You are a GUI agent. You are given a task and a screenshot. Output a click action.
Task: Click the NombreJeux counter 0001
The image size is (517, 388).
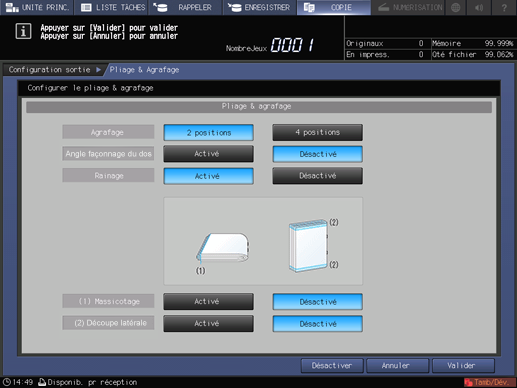click(x=292, y=45)
